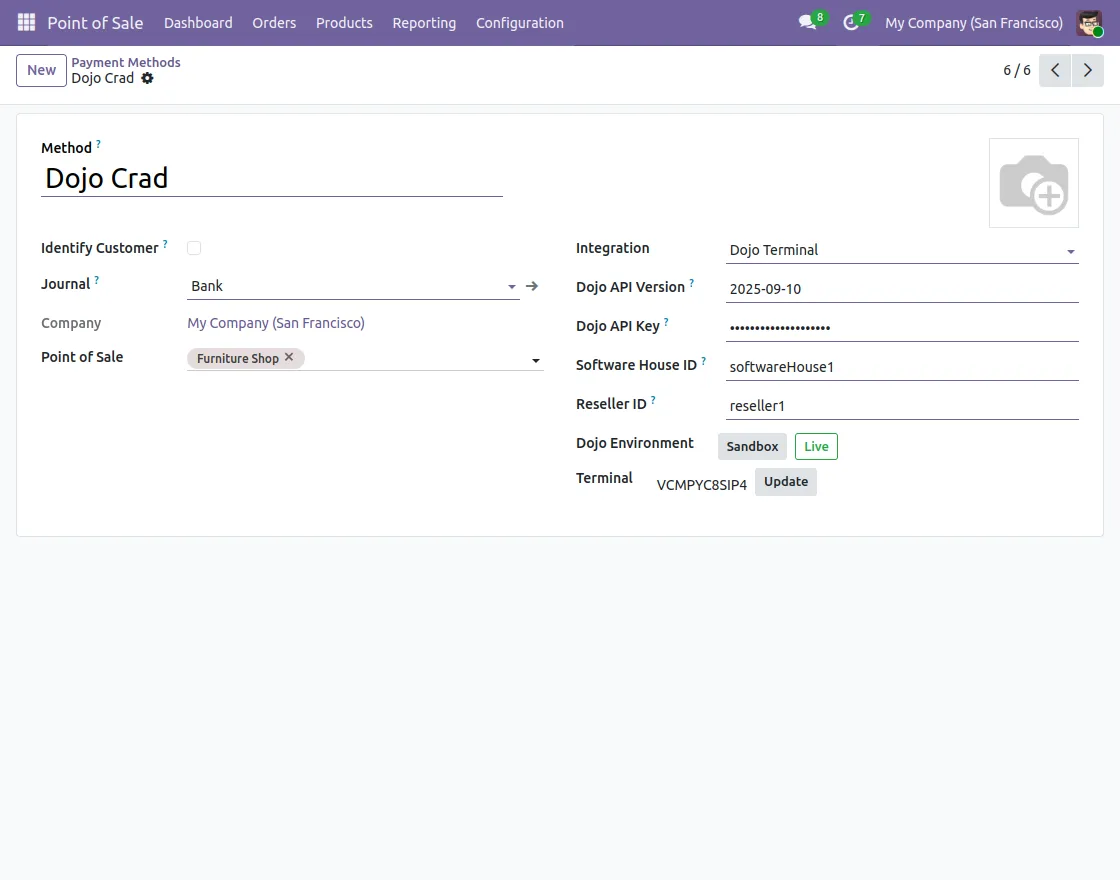This screenshot has width=1120, height=880.
Task: Open the activities clock icon
Action: click(x=850, y=22)
